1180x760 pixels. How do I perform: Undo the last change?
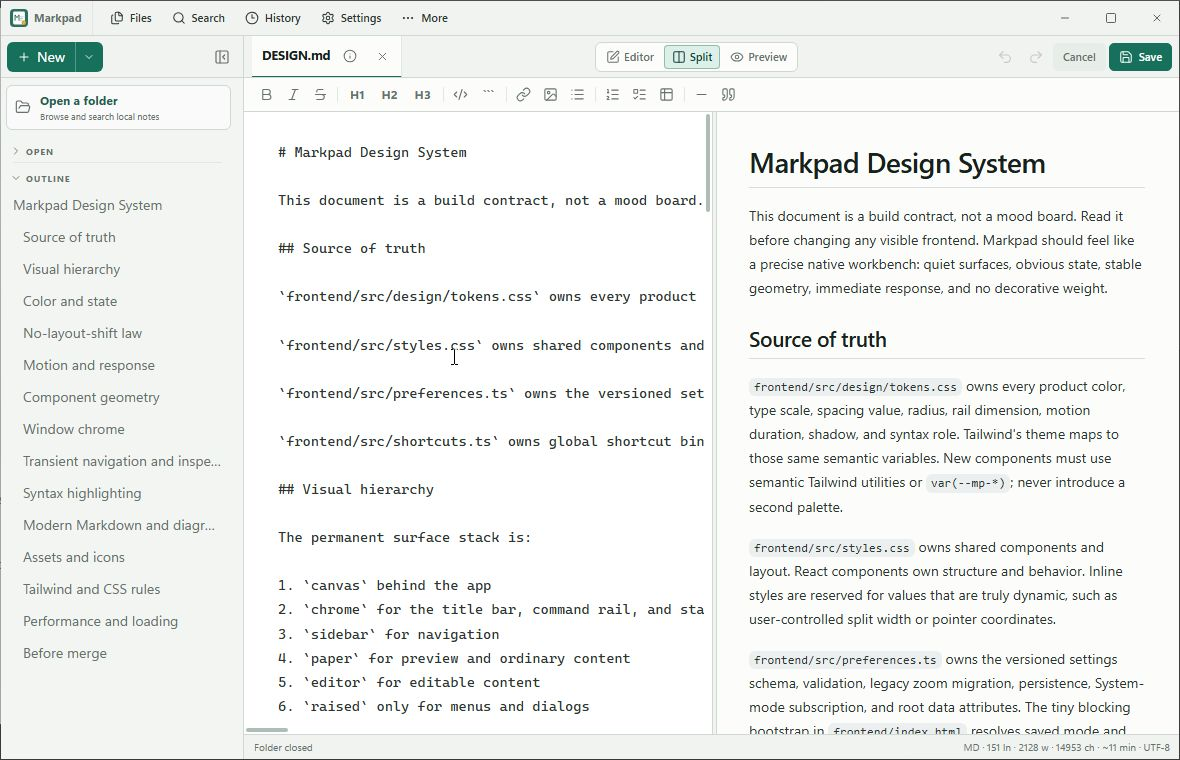point(1005,57)
